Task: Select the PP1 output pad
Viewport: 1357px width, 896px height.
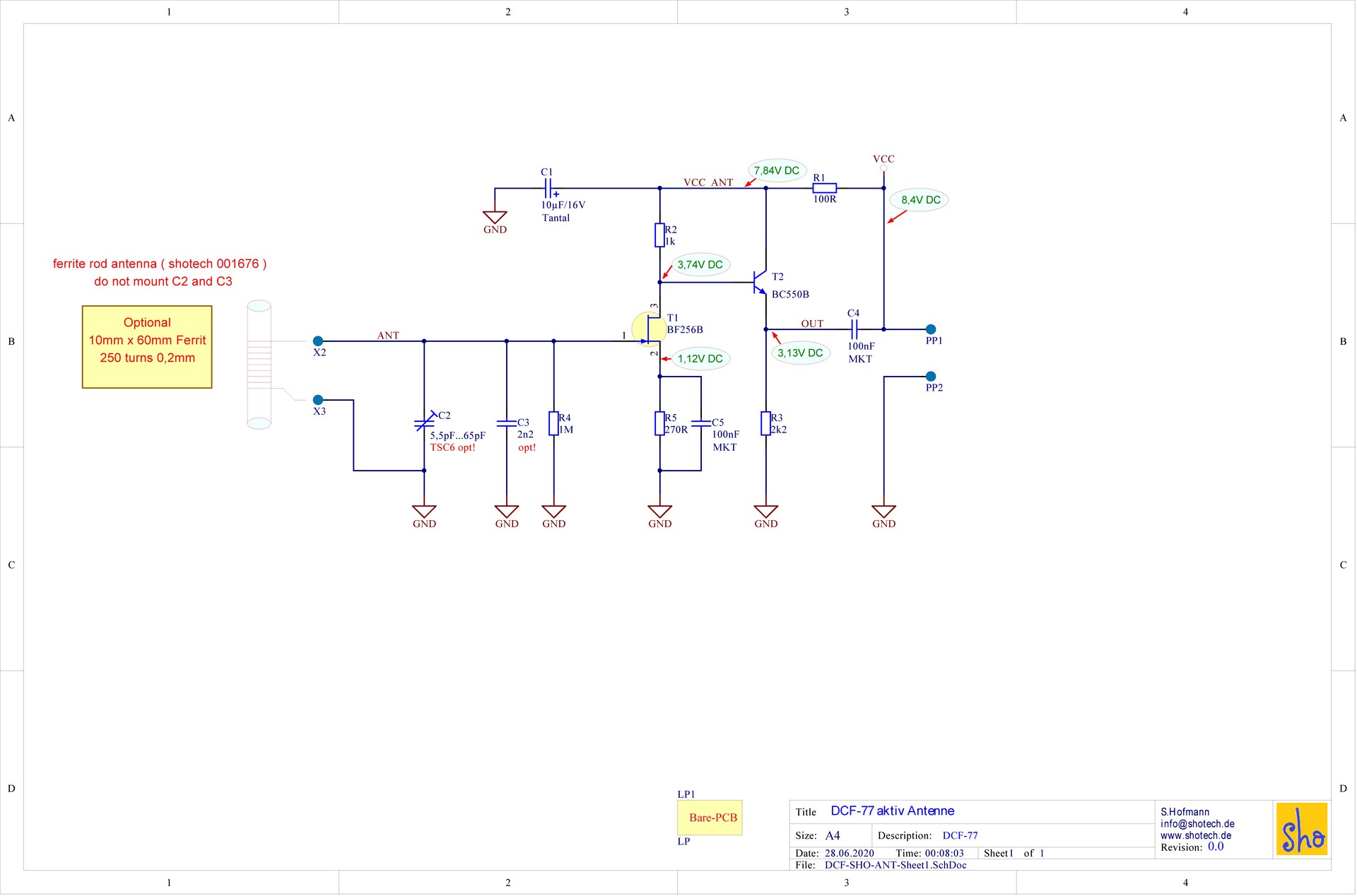Action: pos(931,329)
